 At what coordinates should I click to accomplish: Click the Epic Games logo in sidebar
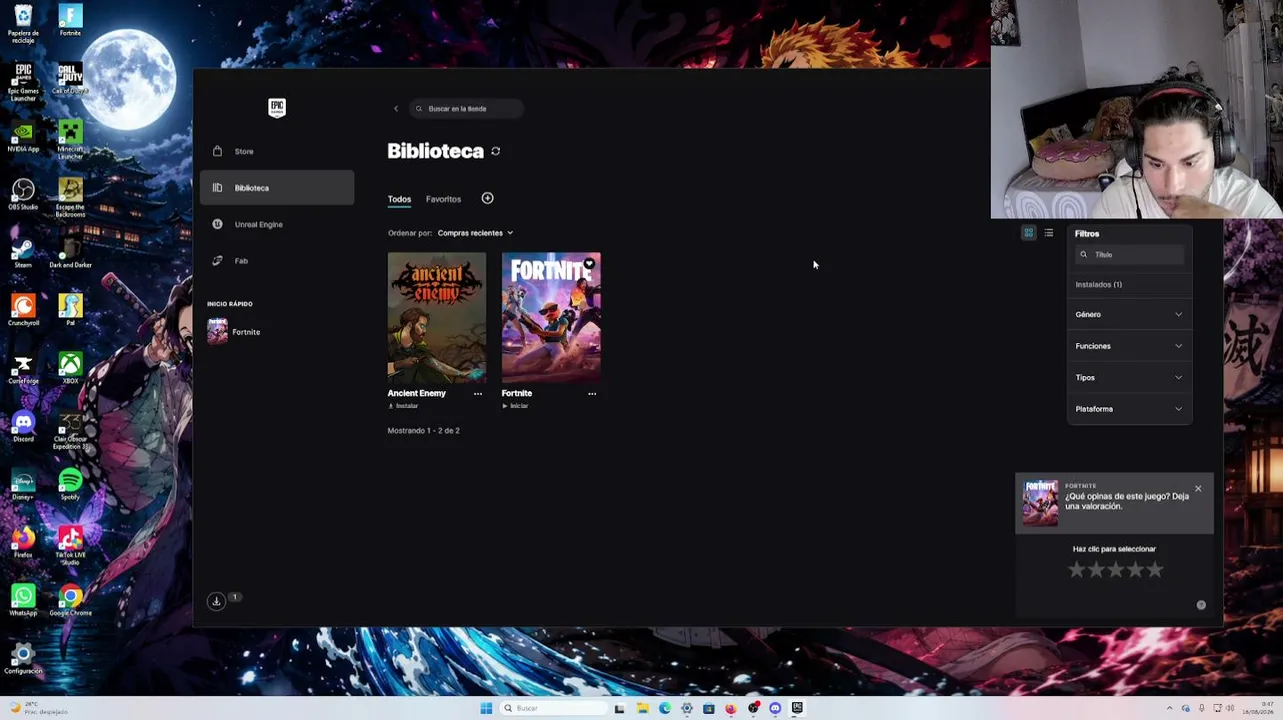(x=277, y=108)
